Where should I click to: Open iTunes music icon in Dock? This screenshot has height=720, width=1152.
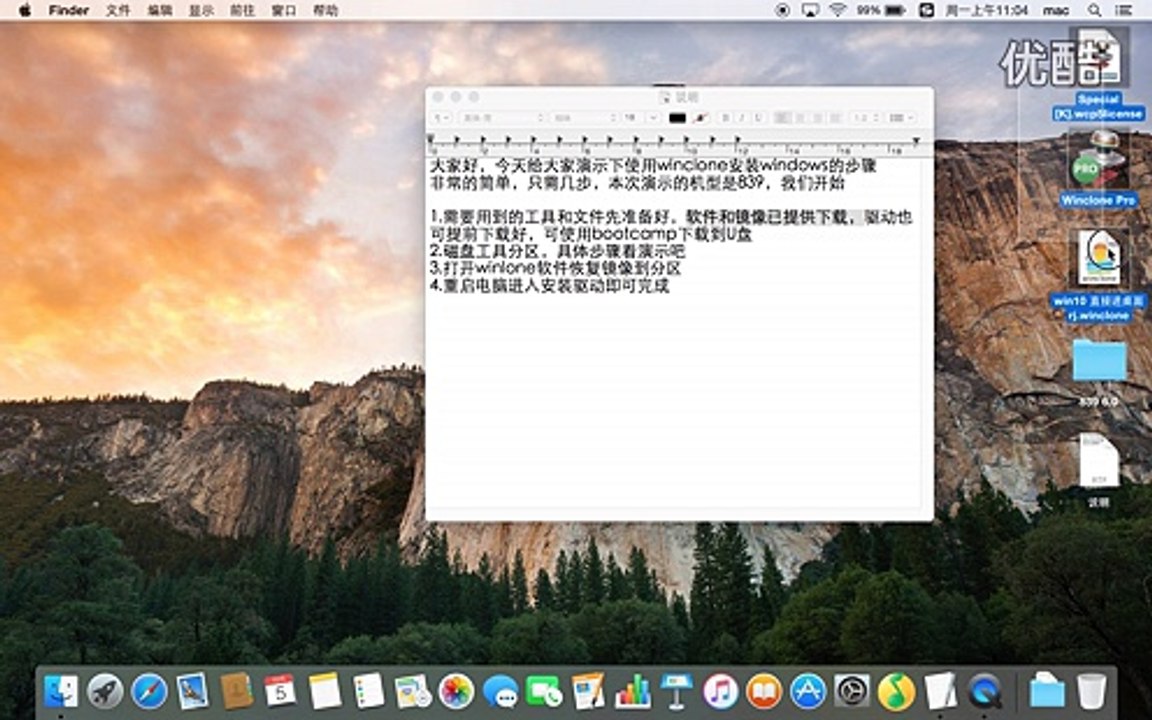coord(721,691)
